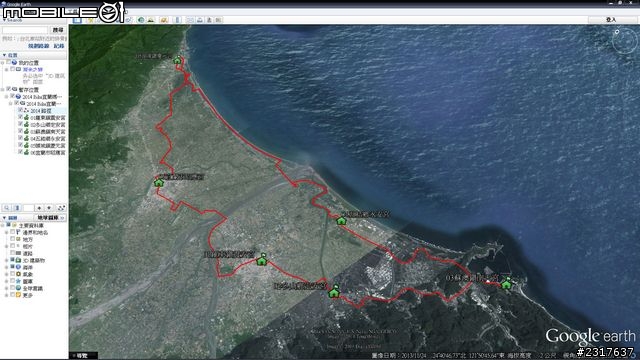The width and height of the screenshot is (640, 360).
Task: Toggle the 3D 建築物 layer checkbox
Action: point(12,260)
